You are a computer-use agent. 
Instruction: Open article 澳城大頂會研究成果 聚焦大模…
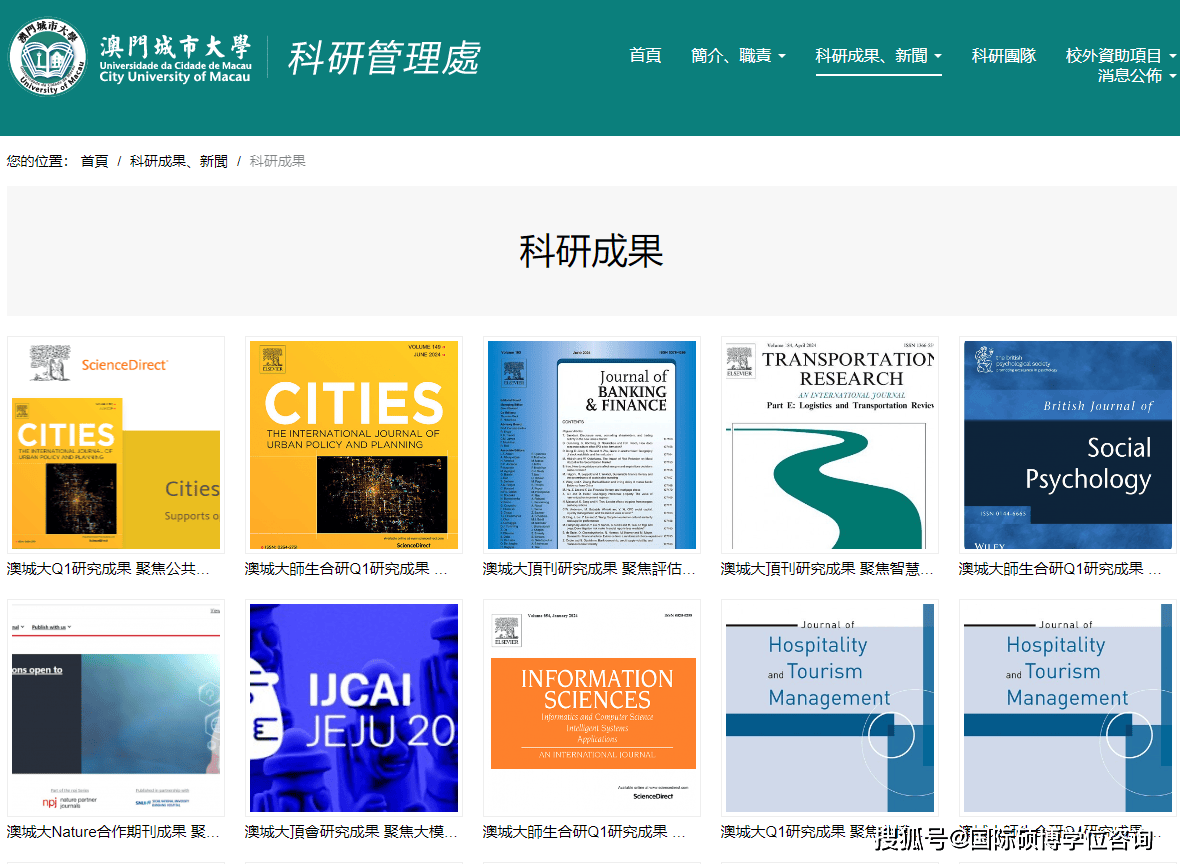coord(351,832)
